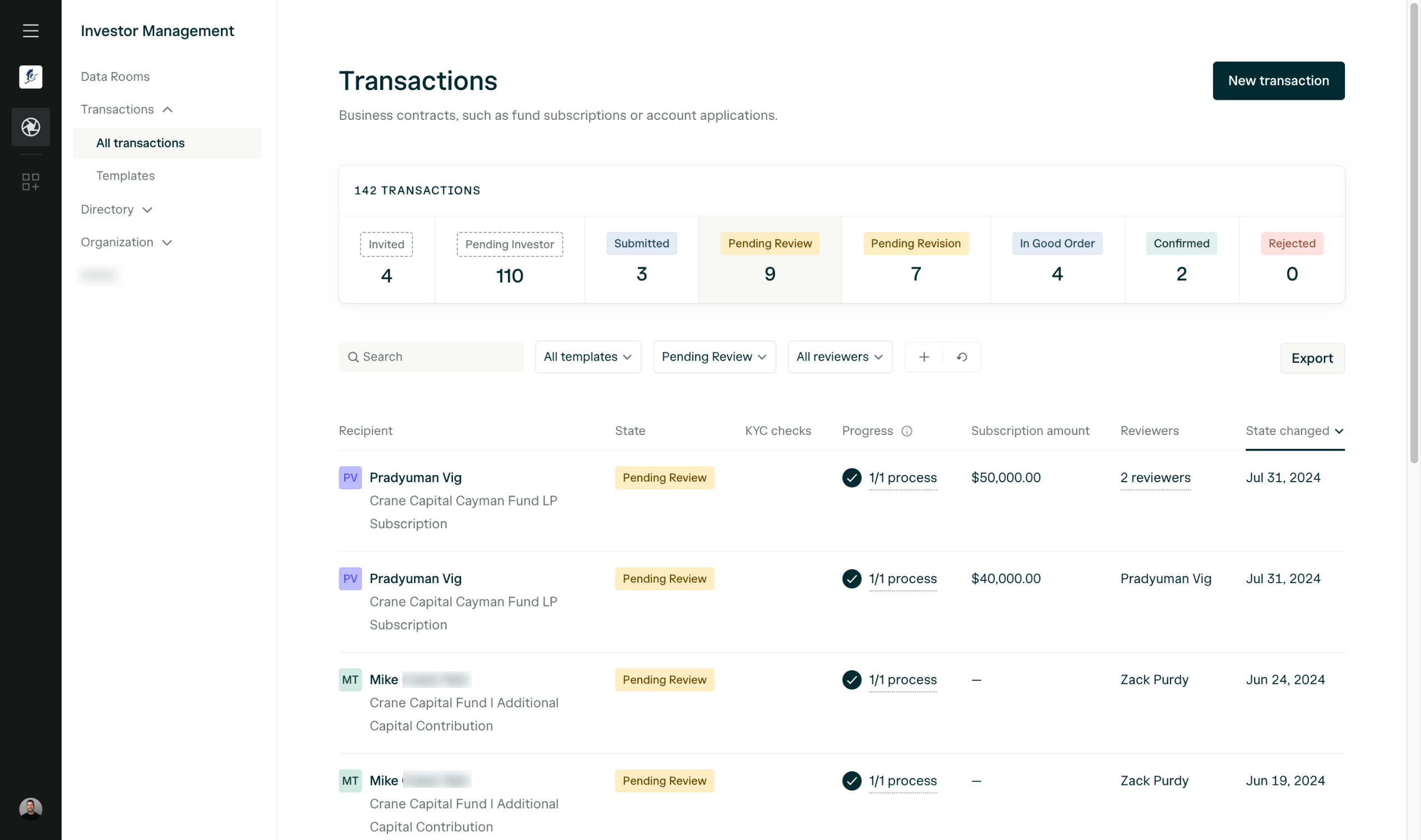Screen dimensions: 1421x840
Task: Select the In Good Order status card
Action: (1057, 260)
